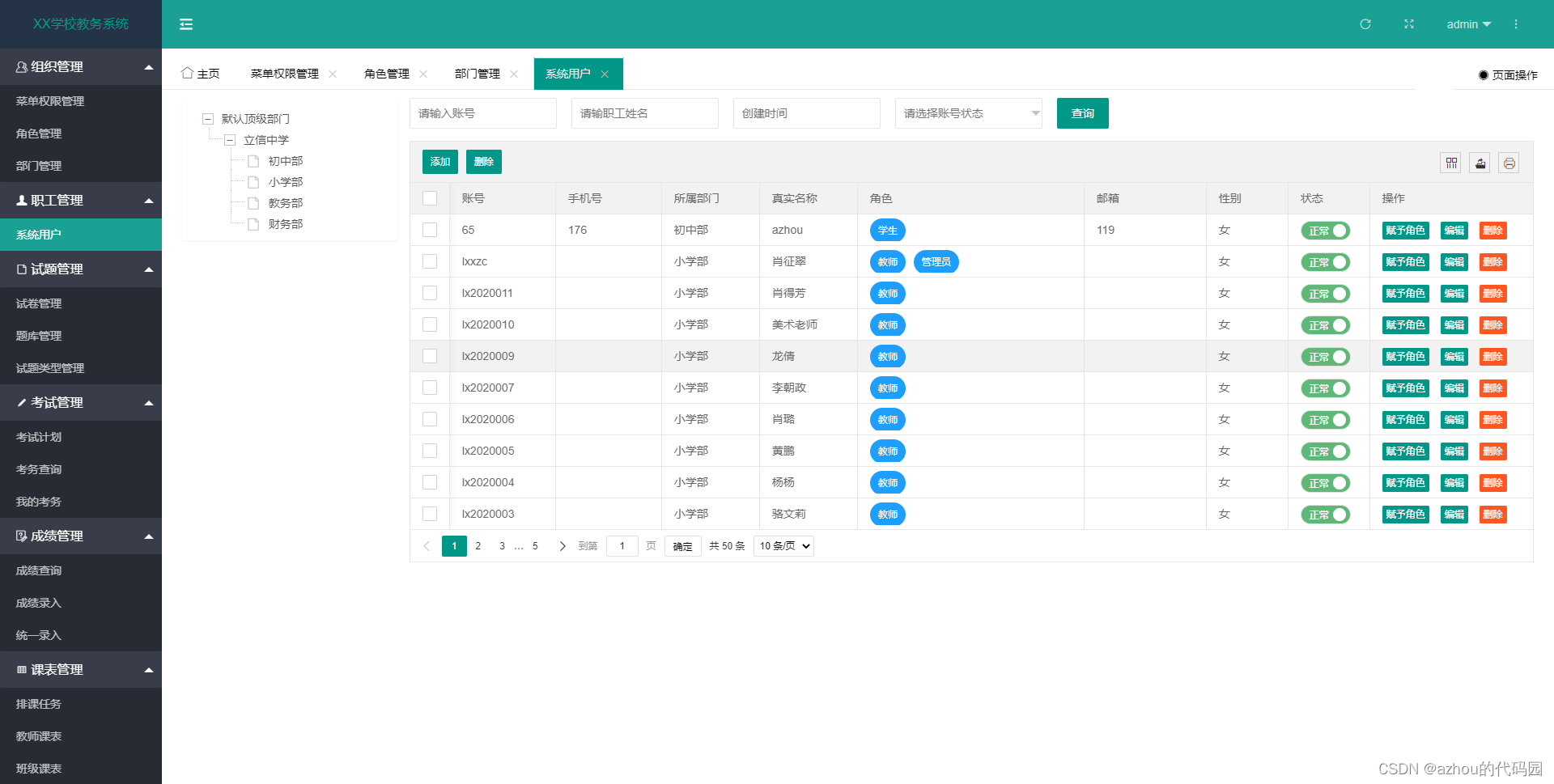Switch to the 角色管理 tab
Screen dimensions: 1554x784
tap(387, 74)
